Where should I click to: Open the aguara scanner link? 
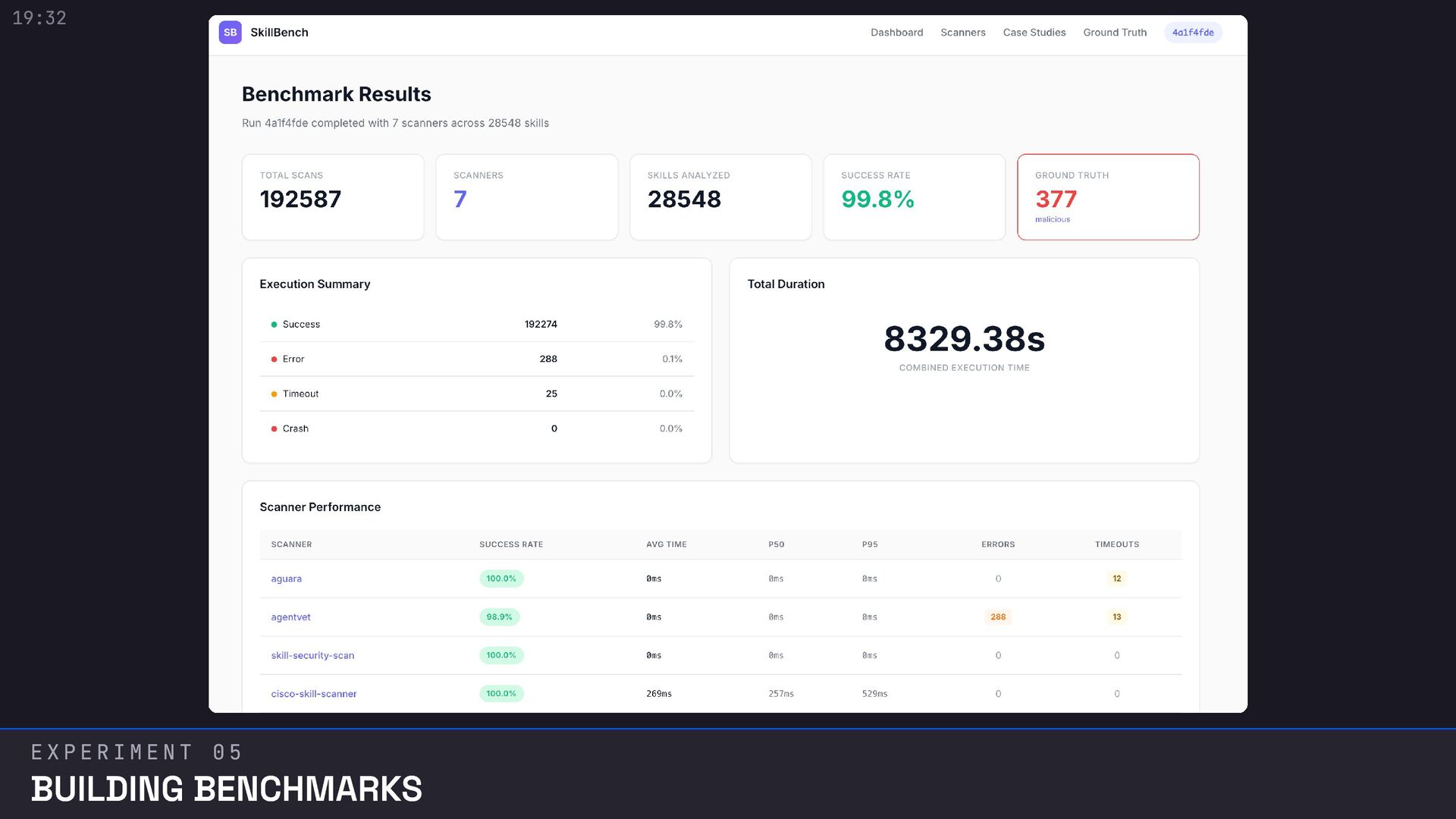tap(286, 579)
